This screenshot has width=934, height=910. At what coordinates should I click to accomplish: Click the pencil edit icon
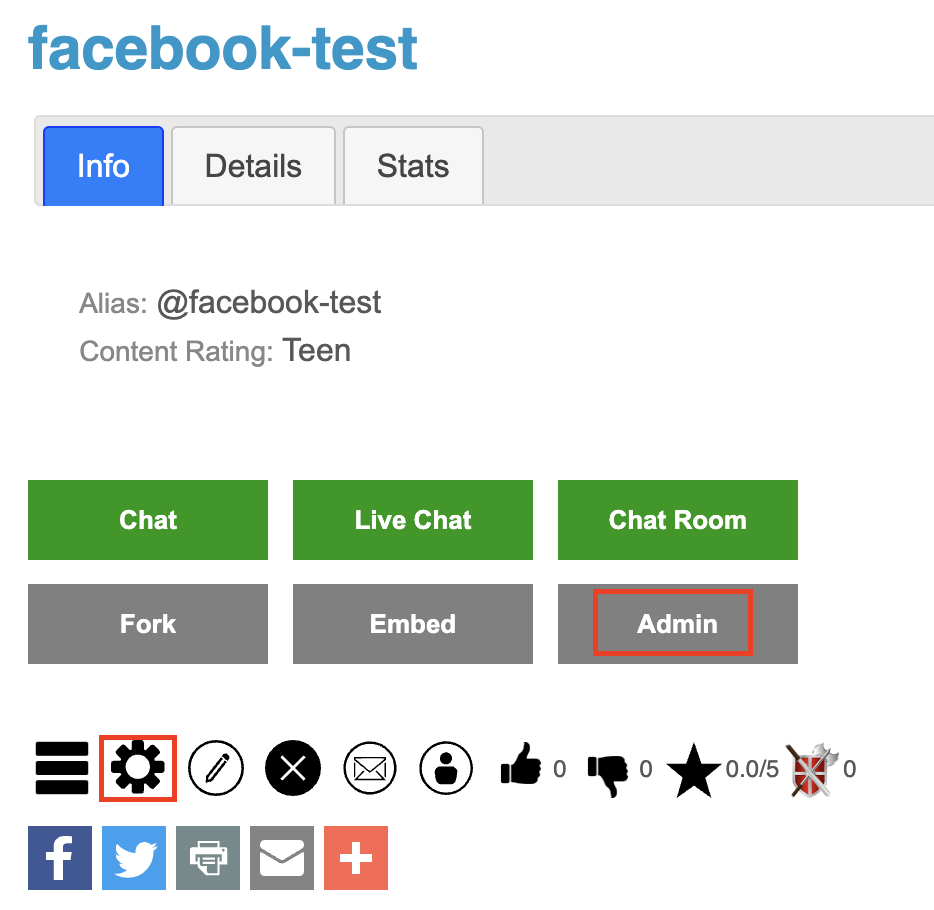point(216,768)
